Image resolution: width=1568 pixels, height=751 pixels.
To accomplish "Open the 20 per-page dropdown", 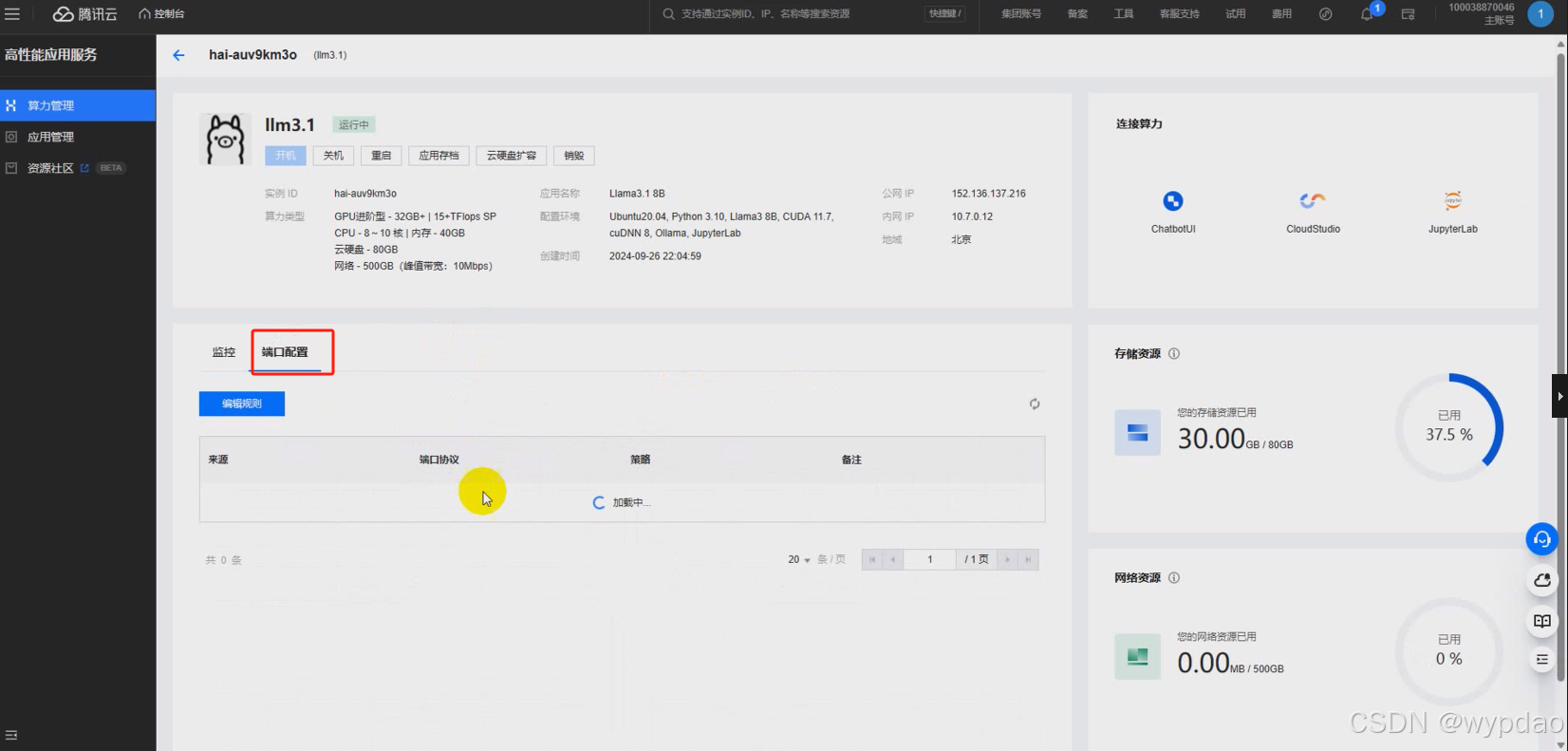I will coord(798,560).
